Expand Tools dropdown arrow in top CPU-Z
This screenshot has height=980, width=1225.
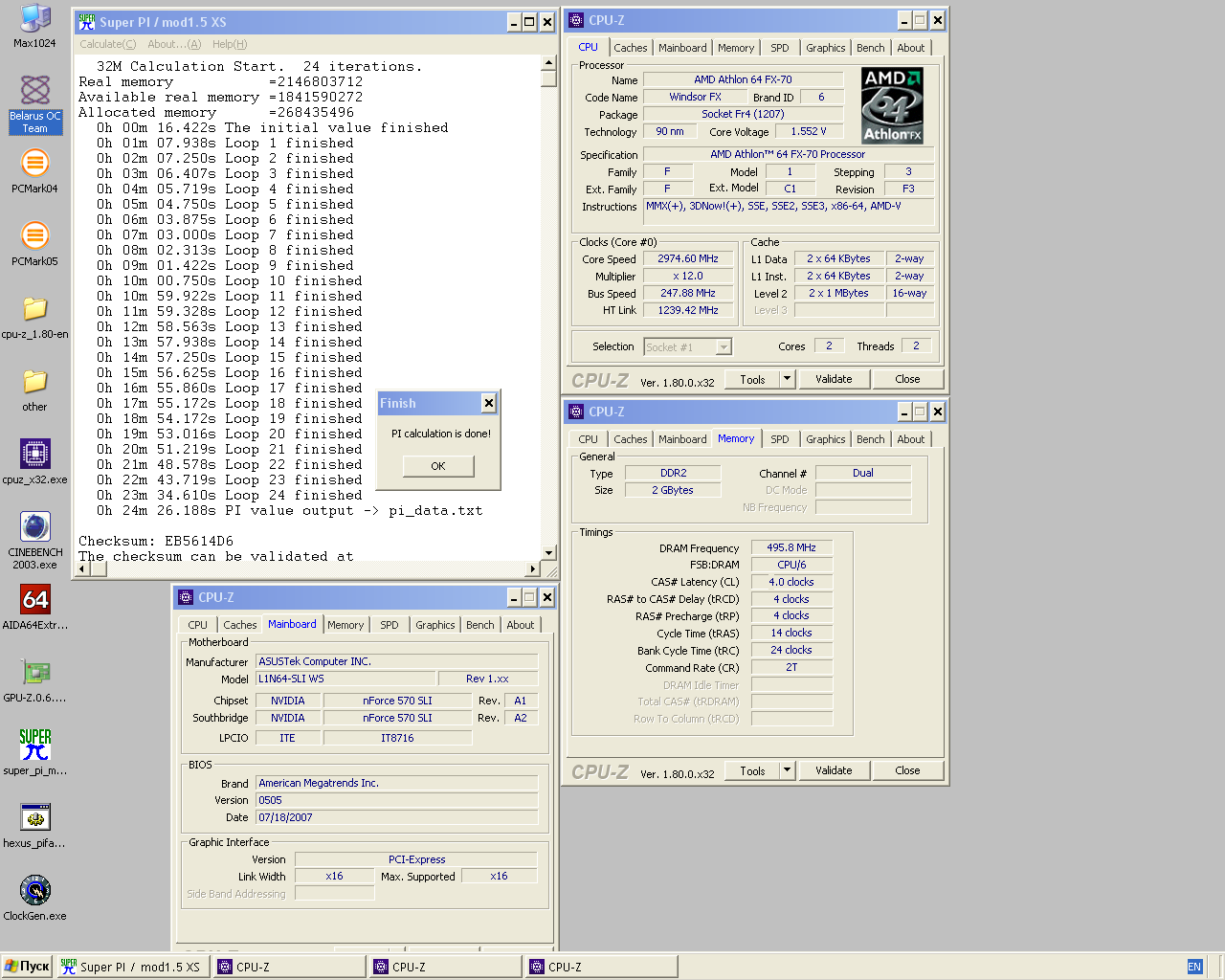pos(788,379)
